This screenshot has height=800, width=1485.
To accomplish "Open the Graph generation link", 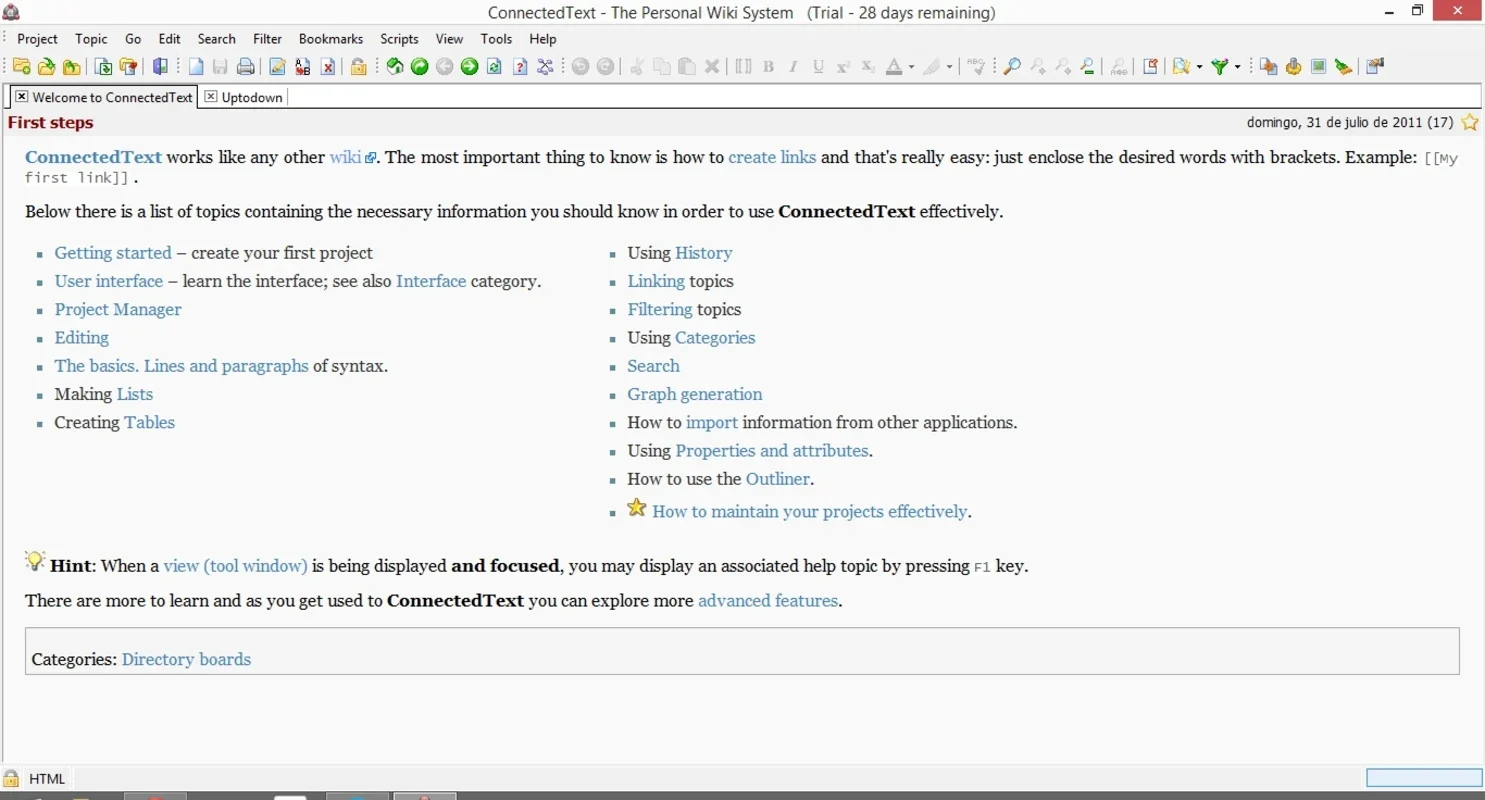I will [694, 394].
